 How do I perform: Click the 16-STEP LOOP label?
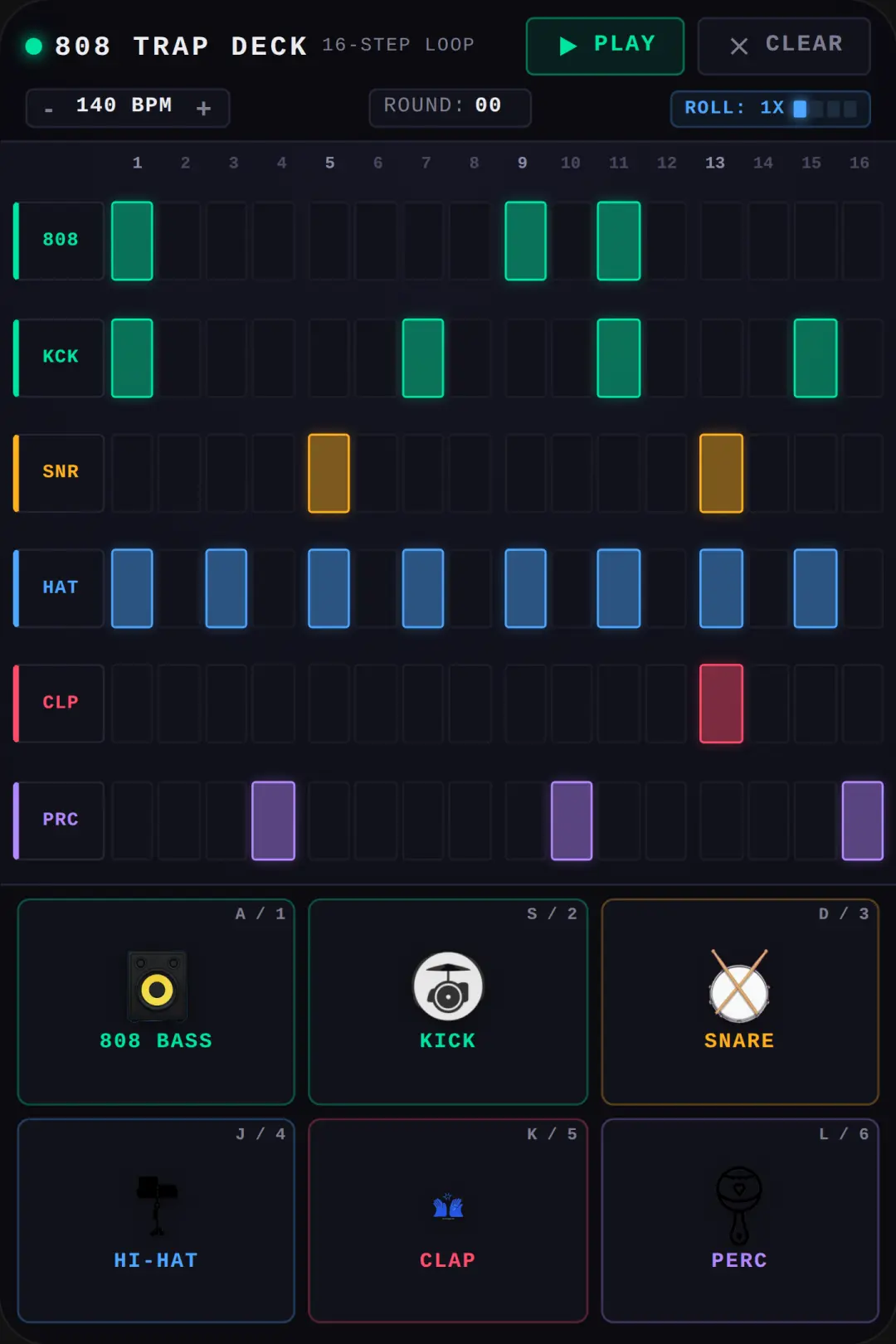[x=398, y=45]
